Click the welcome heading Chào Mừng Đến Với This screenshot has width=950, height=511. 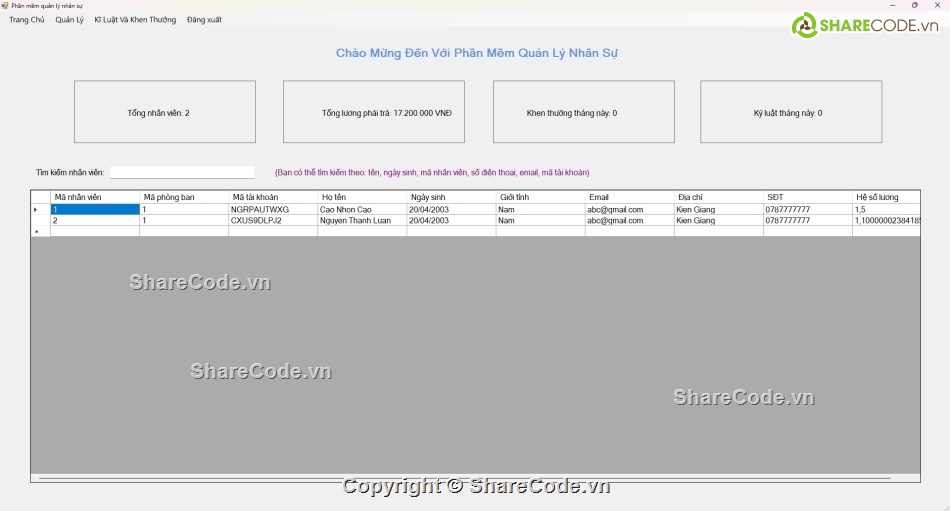click(x=477, y=53)
